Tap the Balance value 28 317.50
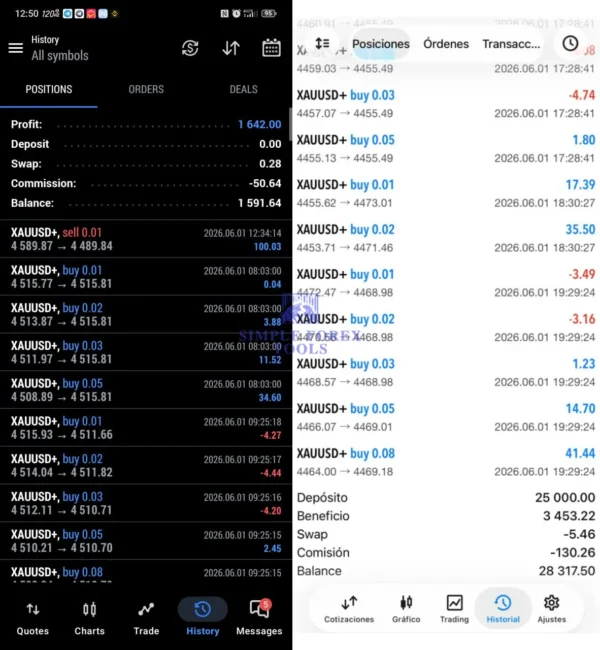Image resolution: width=600 pixels, height=650 pixels. pos(567,571)
